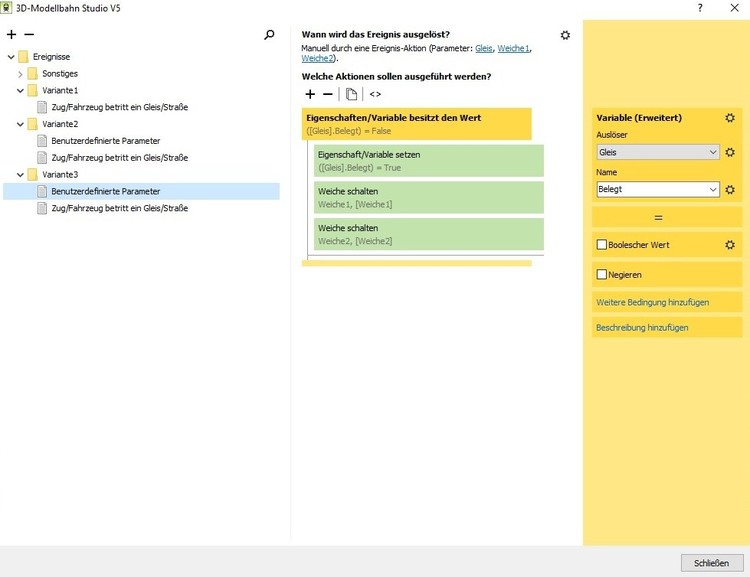Click the gear beside Boolescher Wert
This screenshot has width=750, height=577.
pyautogui.click(x=730, y=244)
